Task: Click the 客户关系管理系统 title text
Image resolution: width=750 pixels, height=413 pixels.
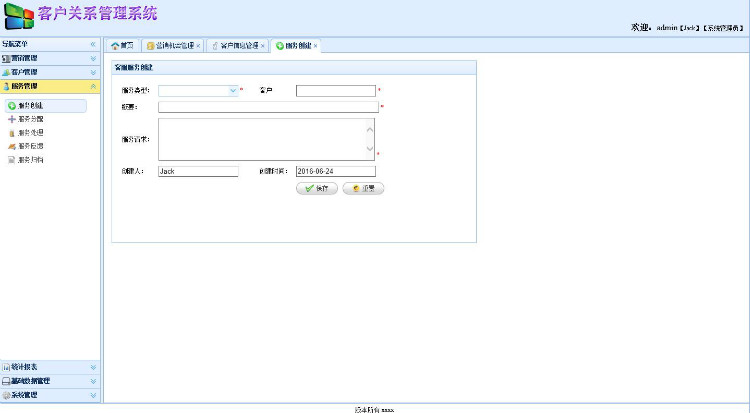Action: [x=98, y=13]
